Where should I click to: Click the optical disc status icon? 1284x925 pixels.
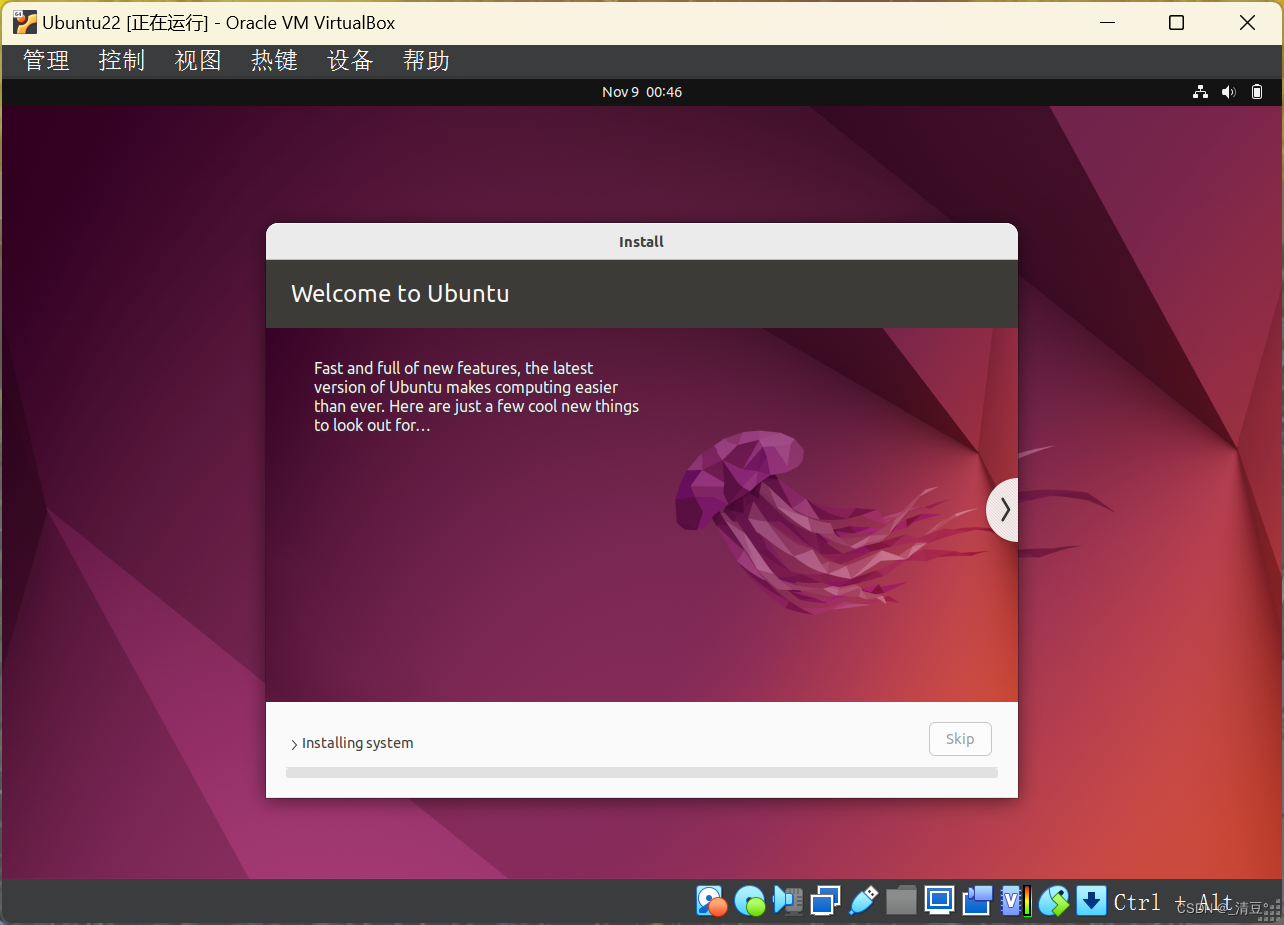(x=749, y=901)
